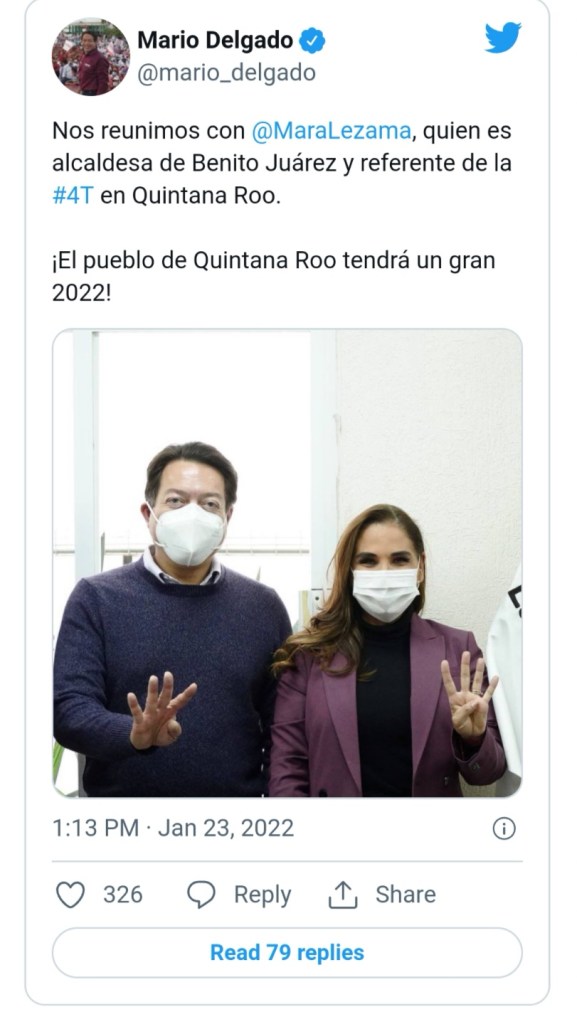Click the tweet text about Quintana Roo
The image size is (577, 1024).
click(282, 212)
